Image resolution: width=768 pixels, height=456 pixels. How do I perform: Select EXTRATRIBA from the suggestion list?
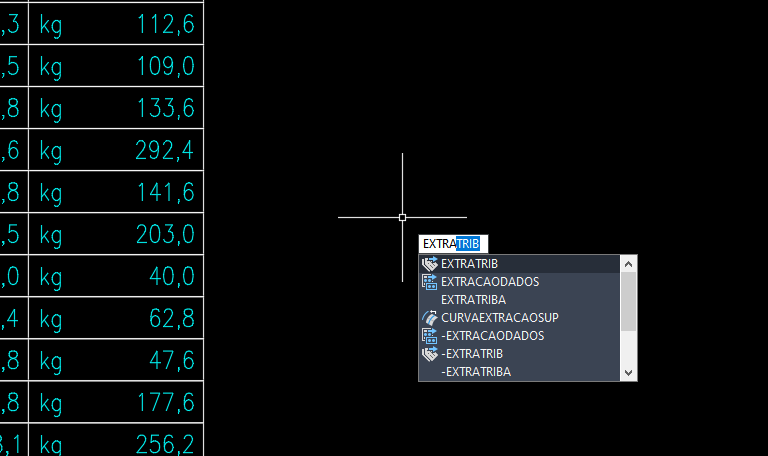point(473,300)
